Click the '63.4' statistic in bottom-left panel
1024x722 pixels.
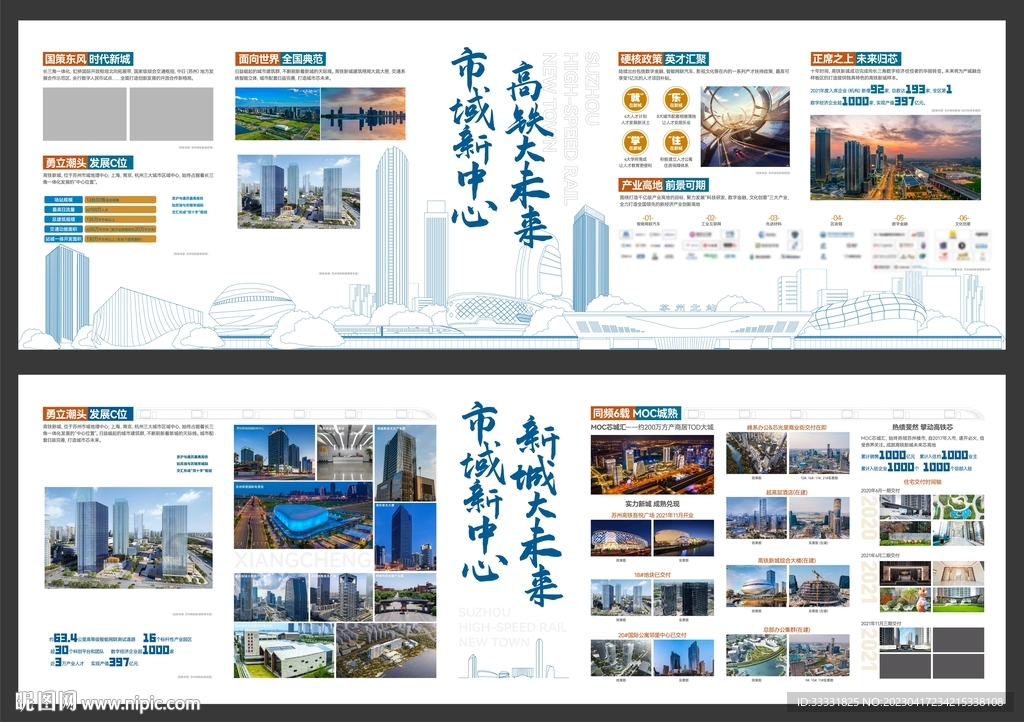click(65, 638)
